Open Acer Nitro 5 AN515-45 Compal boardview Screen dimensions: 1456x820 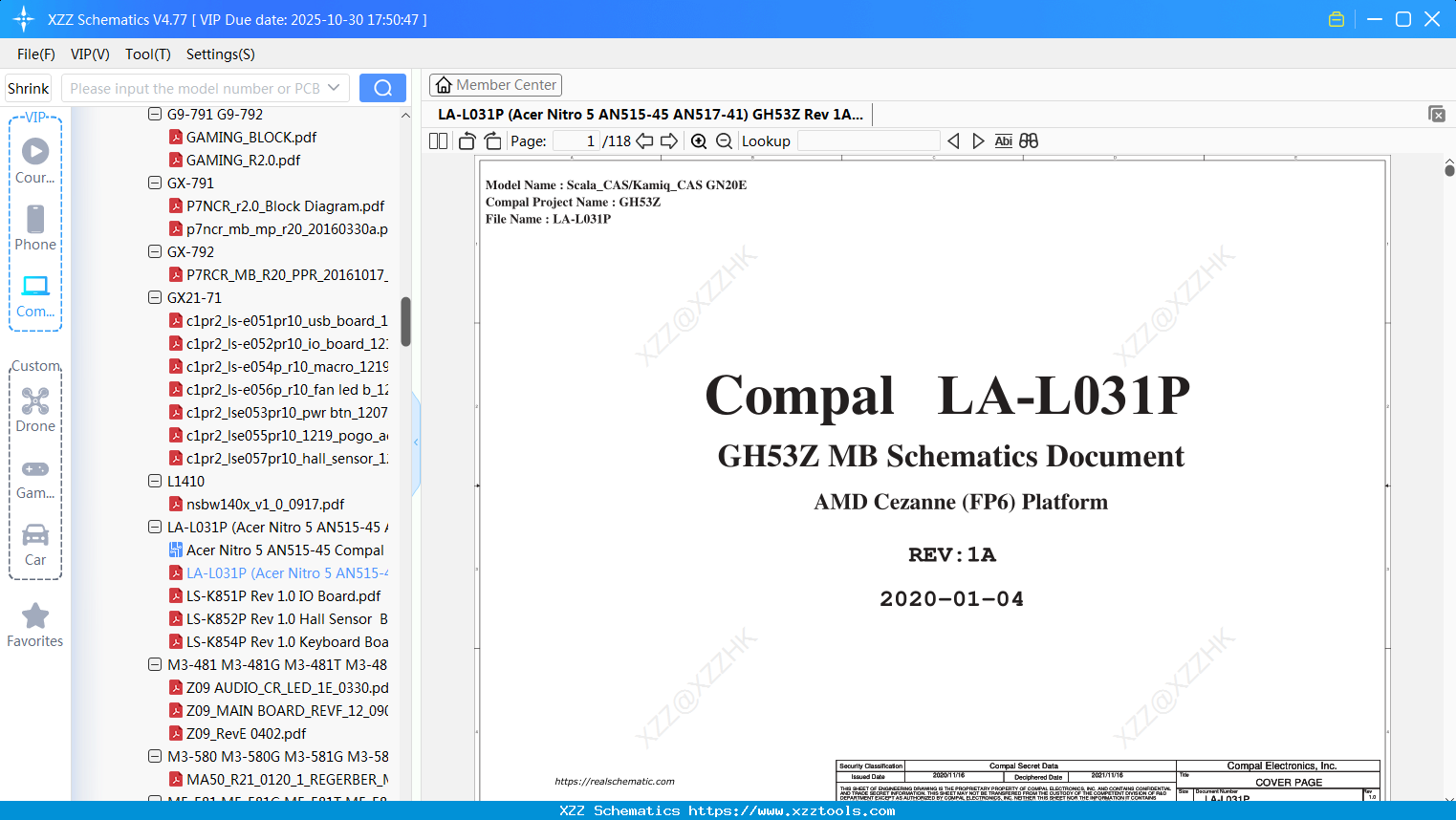pyautogui.click(x=276, y=550)
